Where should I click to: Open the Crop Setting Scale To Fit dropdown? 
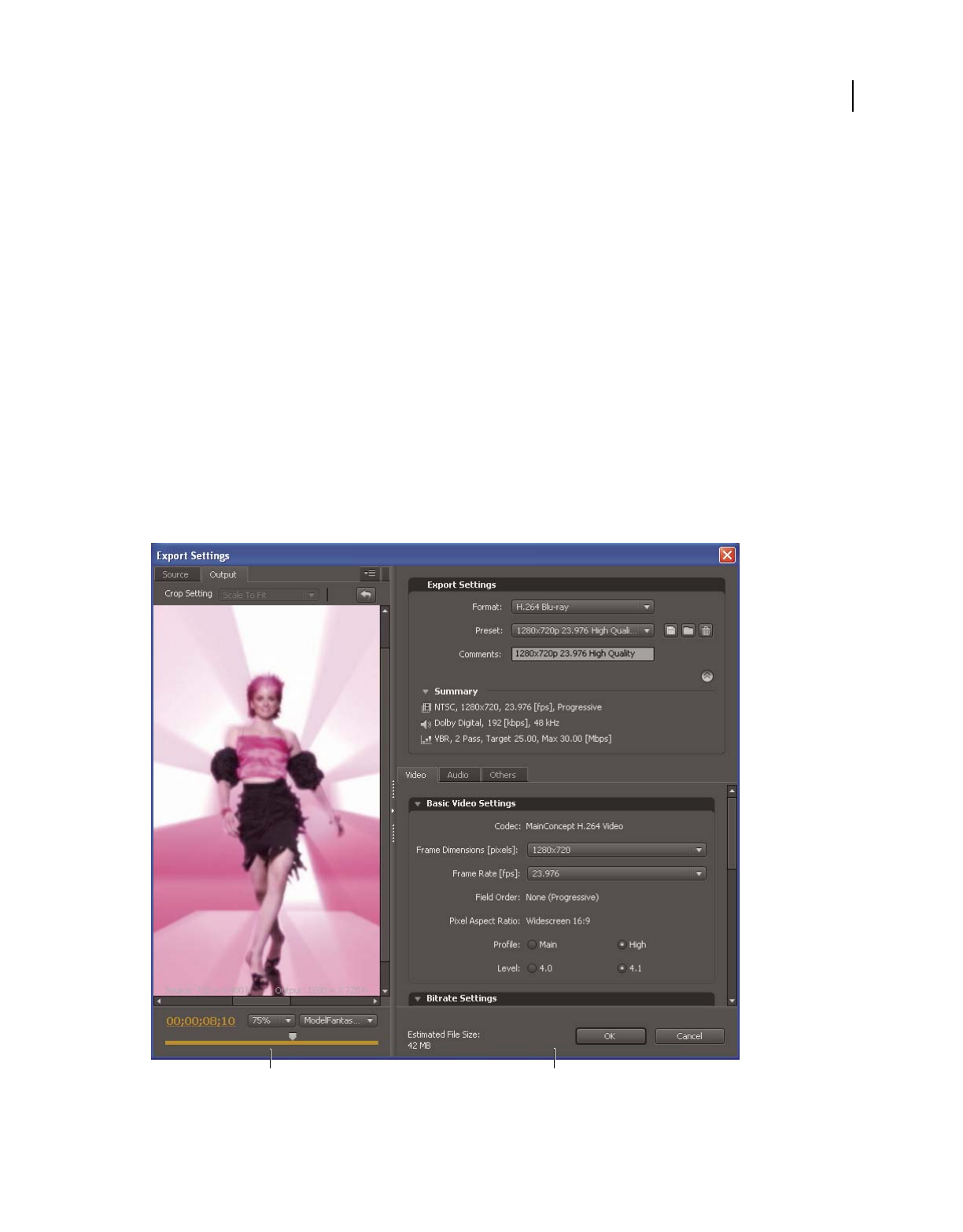[x=269, y=595]
